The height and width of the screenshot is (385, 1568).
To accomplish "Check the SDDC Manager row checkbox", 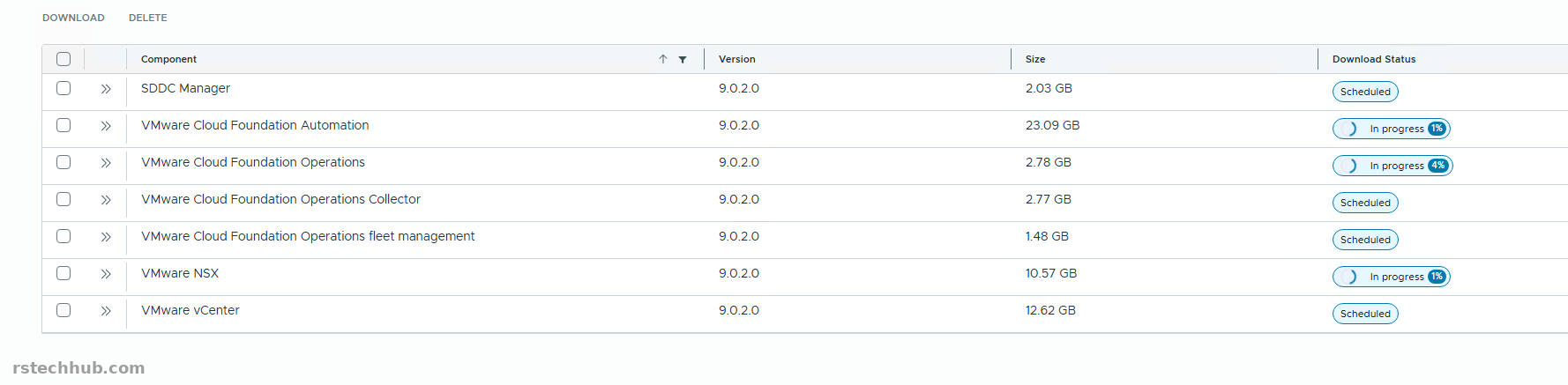I will (x=63, y=88).
